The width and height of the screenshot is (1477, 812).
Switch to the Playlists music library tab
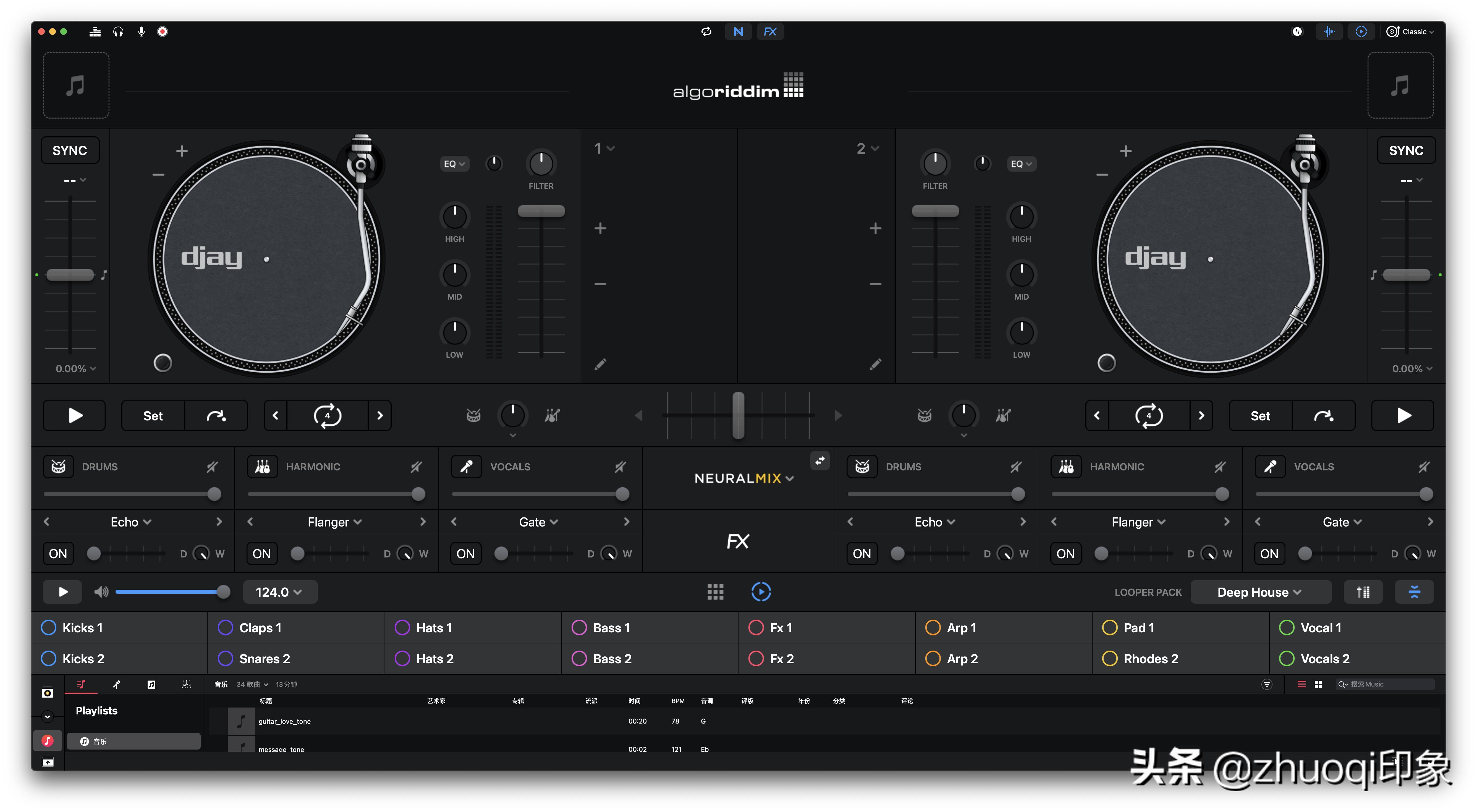(81, 684)
